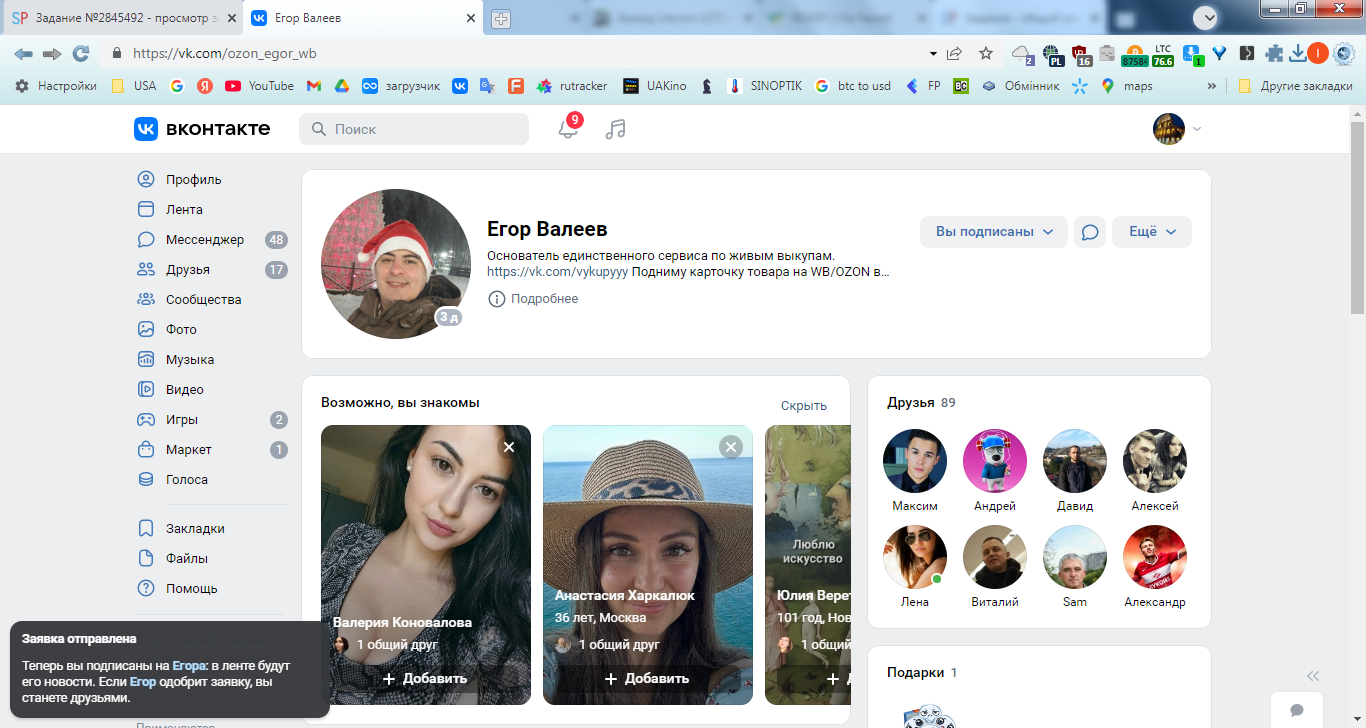1366x728 pixels.
Task: Open the Друзья 89 friends list header
Action: point(921,403)
